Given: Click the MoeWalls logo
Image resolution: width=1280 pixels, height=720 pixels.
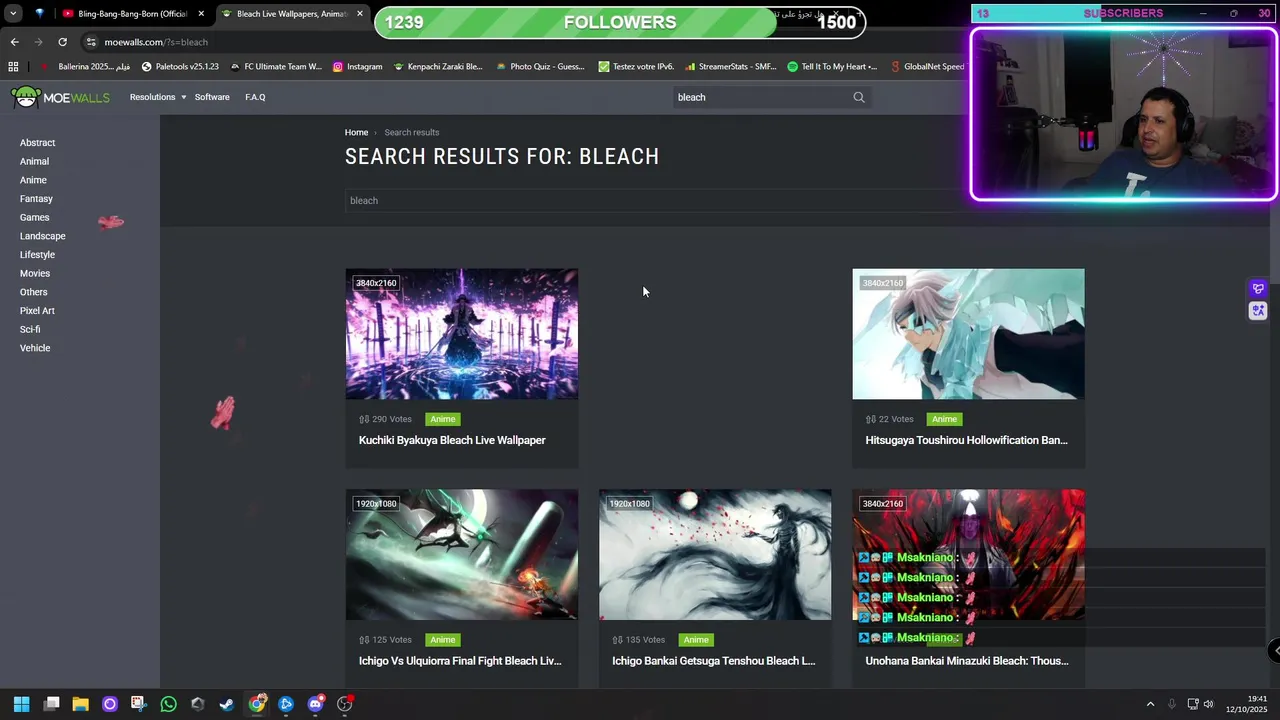Looking at the screenshot, I should [60, 97].
